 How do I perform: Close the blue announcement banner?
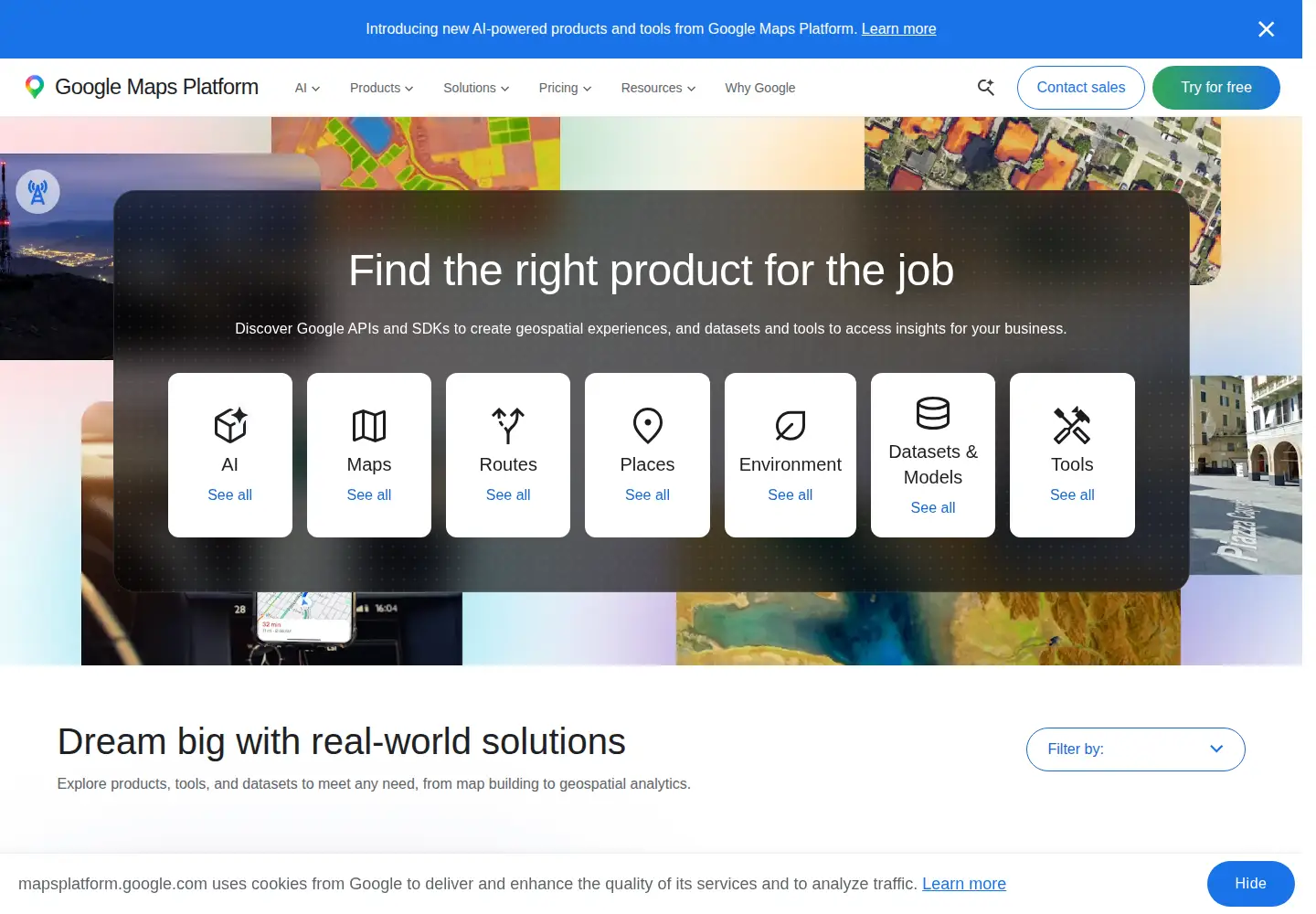tap(1266, 29)
